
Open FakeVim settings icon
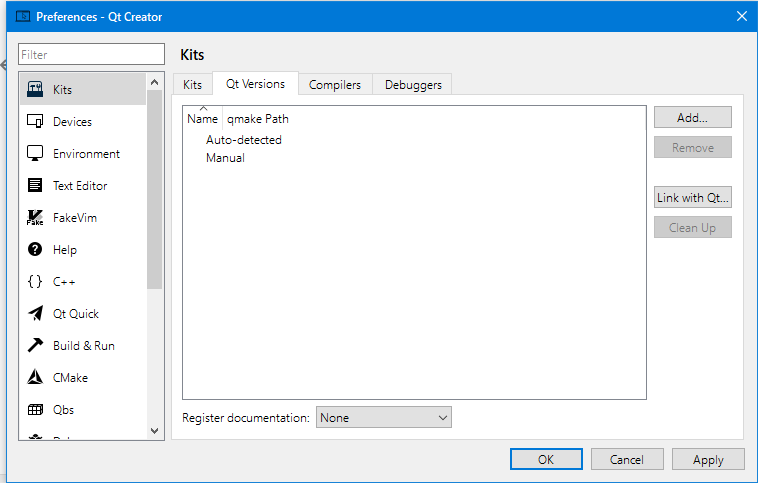coord(35,218)
